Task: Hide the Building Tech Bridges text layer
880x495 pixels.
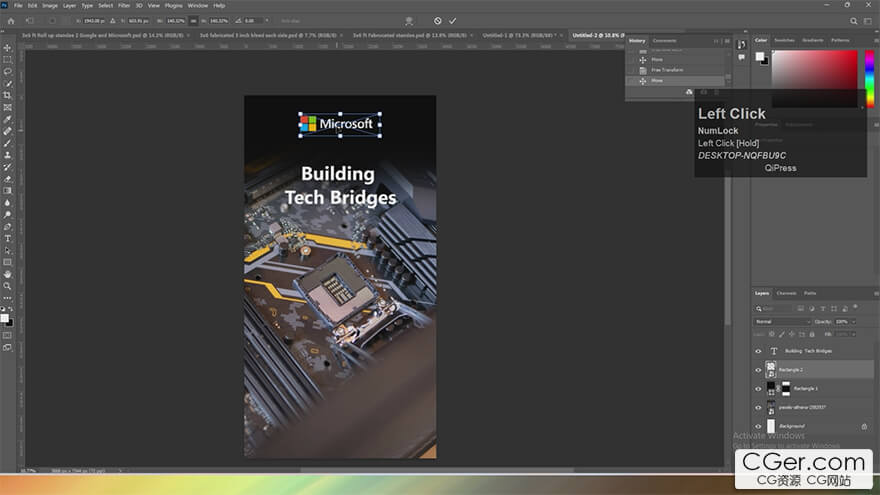Action: (x=758, y=351)
